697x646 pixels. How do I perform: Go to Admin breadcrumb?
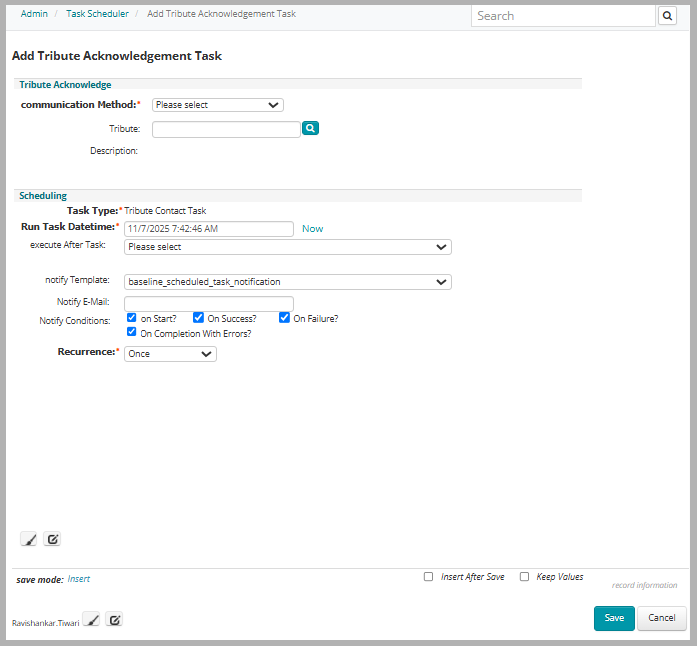click(34, 14)
